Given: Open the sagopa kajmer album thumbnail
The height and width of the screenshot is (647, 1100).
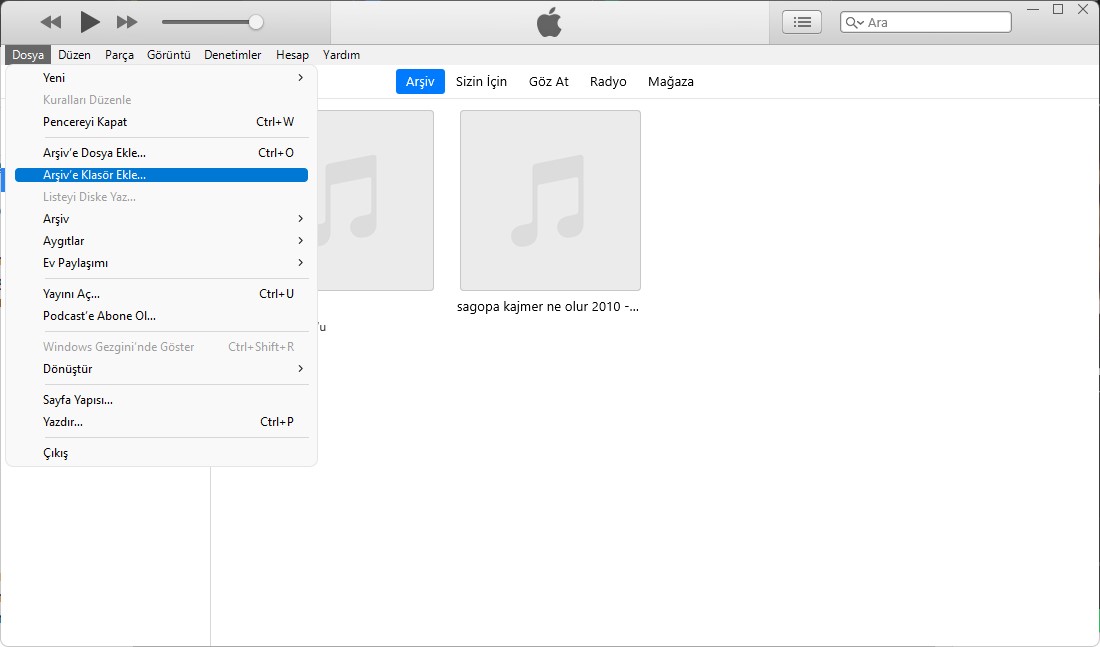Looking at the screenshot, I should coord(550,200).
